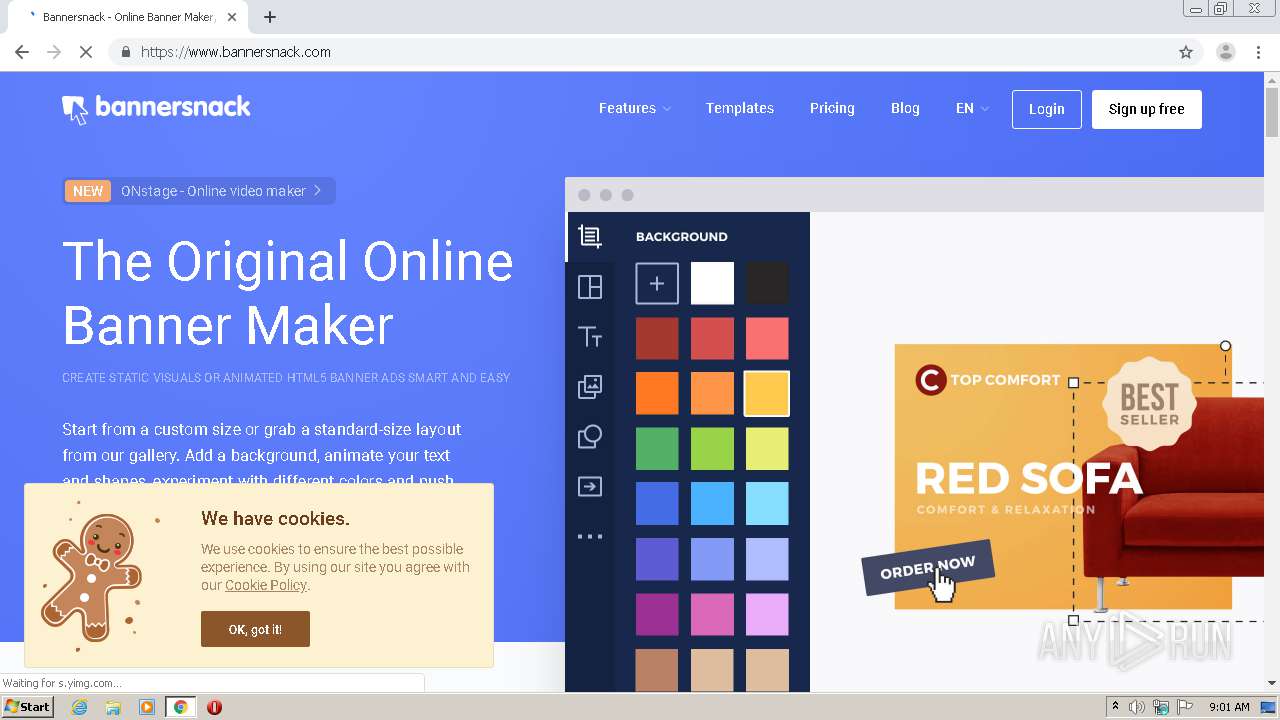Screen dimensions: 1280x720
Task: Select the white background swatch
Action: (x=712, y=284)
